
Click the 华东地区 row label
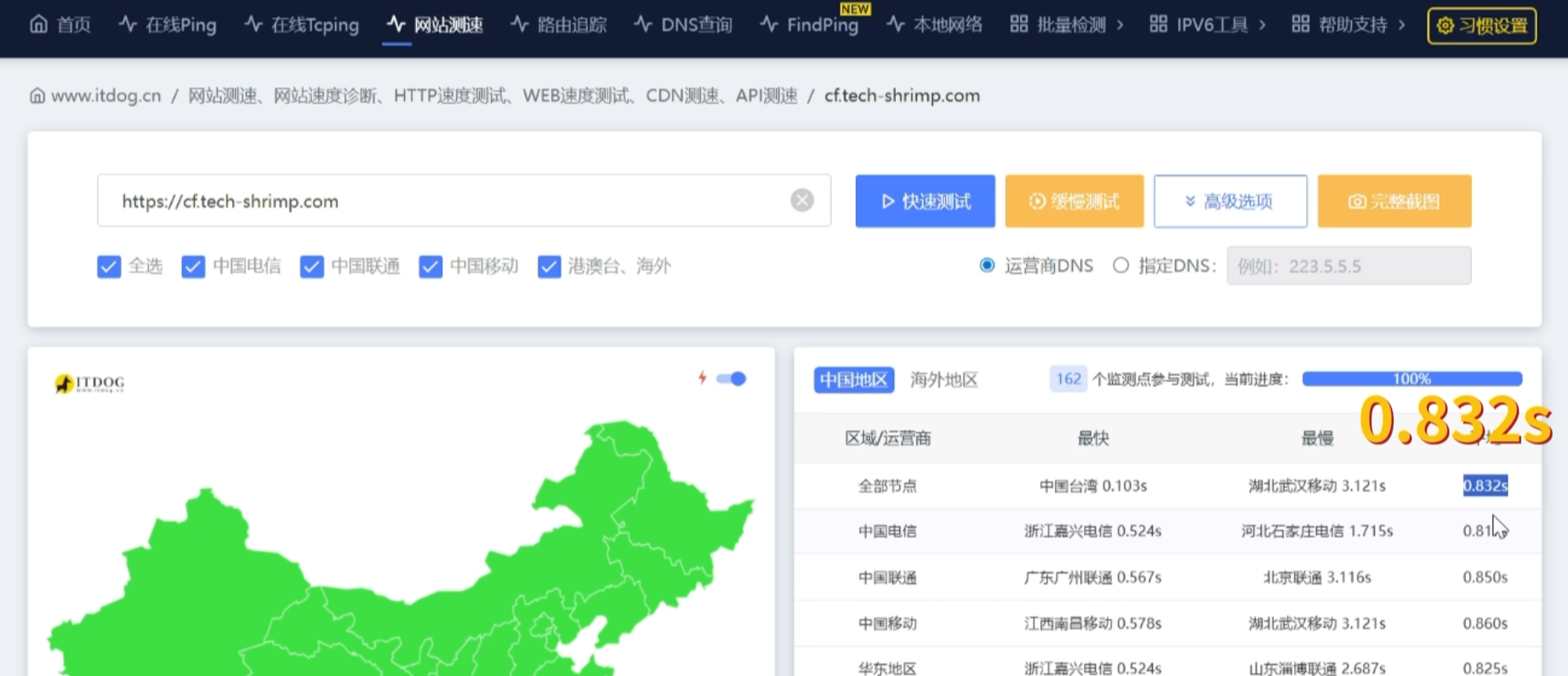[887, 668]
